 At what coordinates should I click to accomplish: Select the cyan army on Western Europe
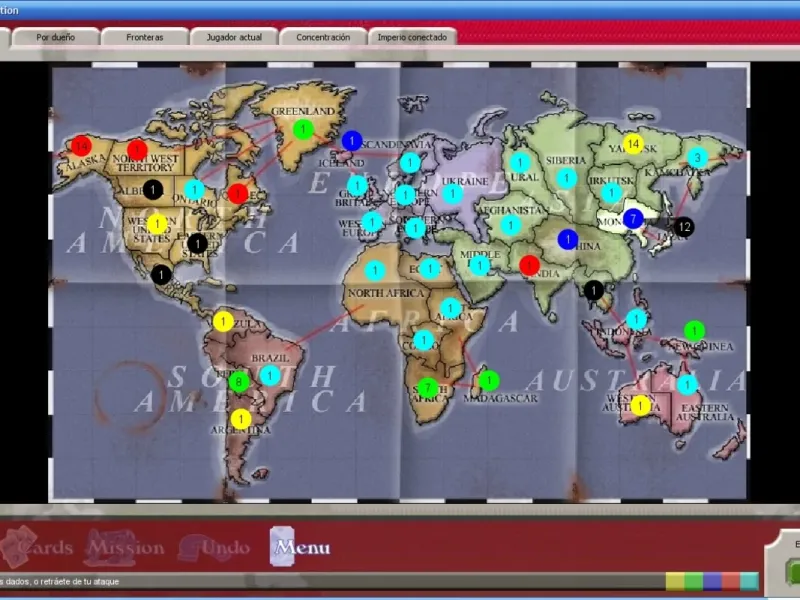click(372, 222)
